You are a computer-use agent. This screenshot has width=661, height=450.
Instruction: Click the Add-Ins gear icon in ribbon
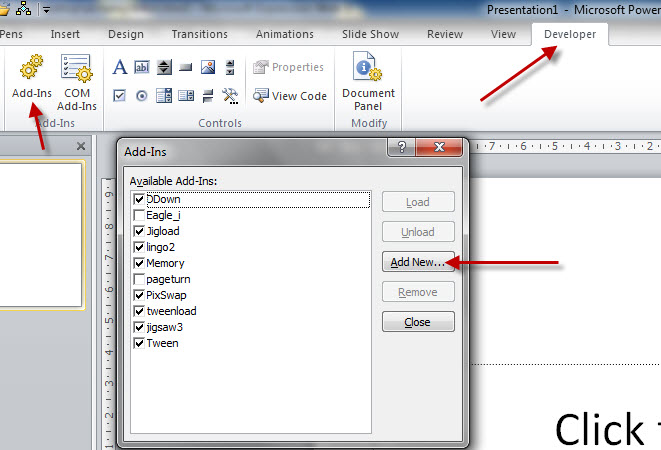(x=31, y=69)
